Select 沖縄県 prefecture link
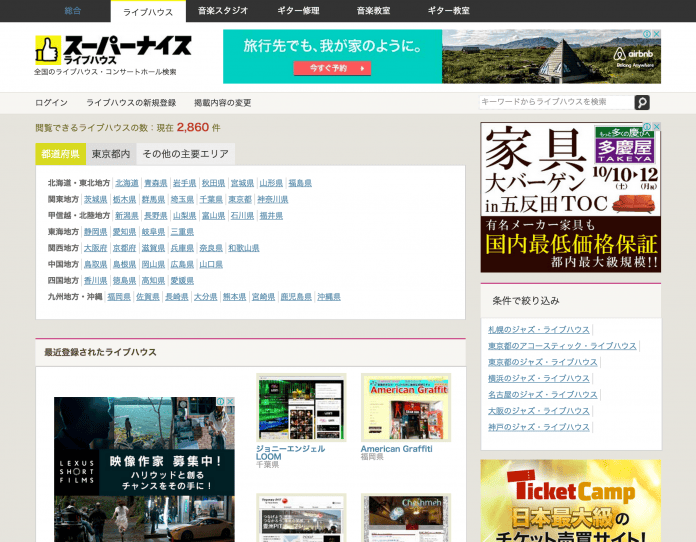 coord(329,297)
